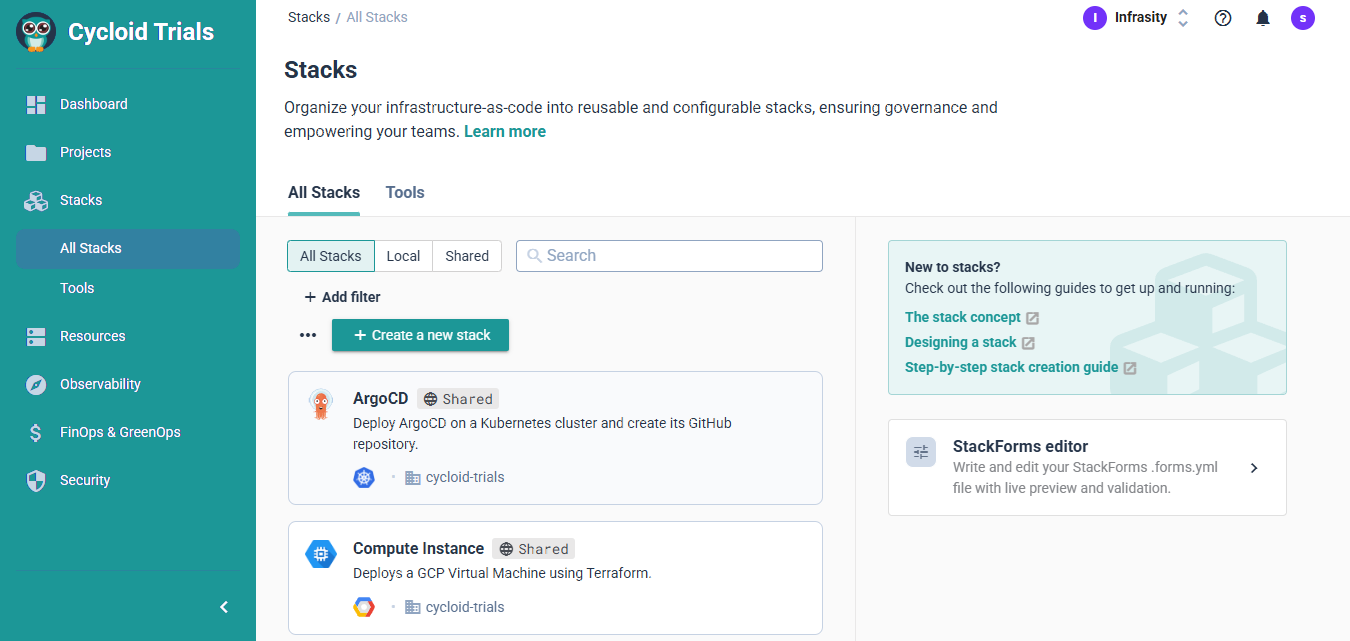Select the All Stacks filter toggle
The image size is (1350, 641).
(331, 256)
